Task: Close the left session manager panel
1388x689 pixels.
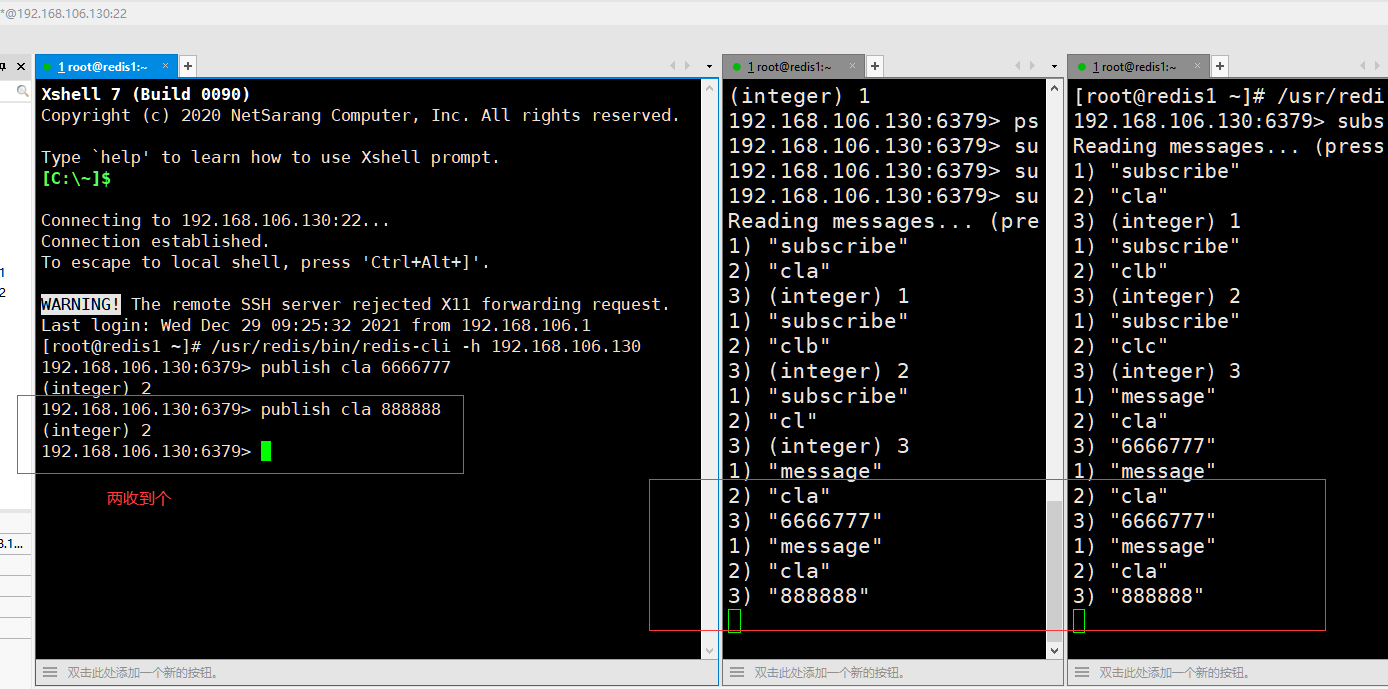Action: tap(22, 66)
